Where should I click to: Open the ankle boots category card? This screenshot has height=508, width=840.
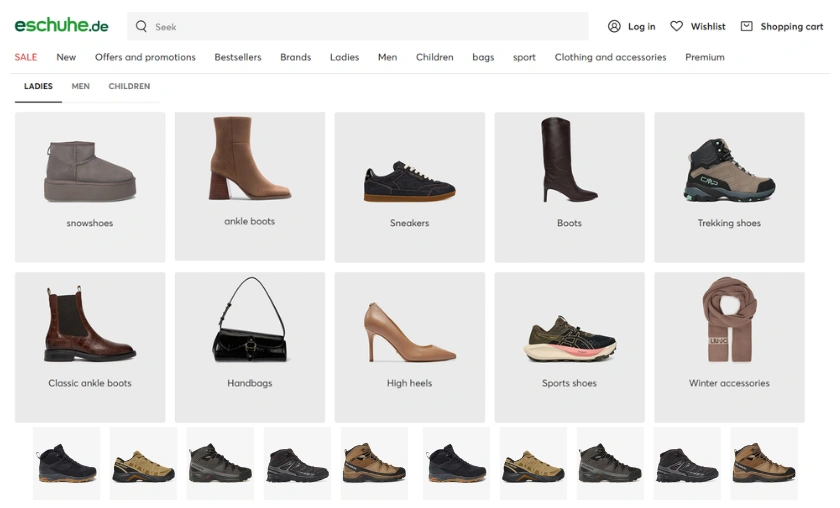[x=250, y=186]
